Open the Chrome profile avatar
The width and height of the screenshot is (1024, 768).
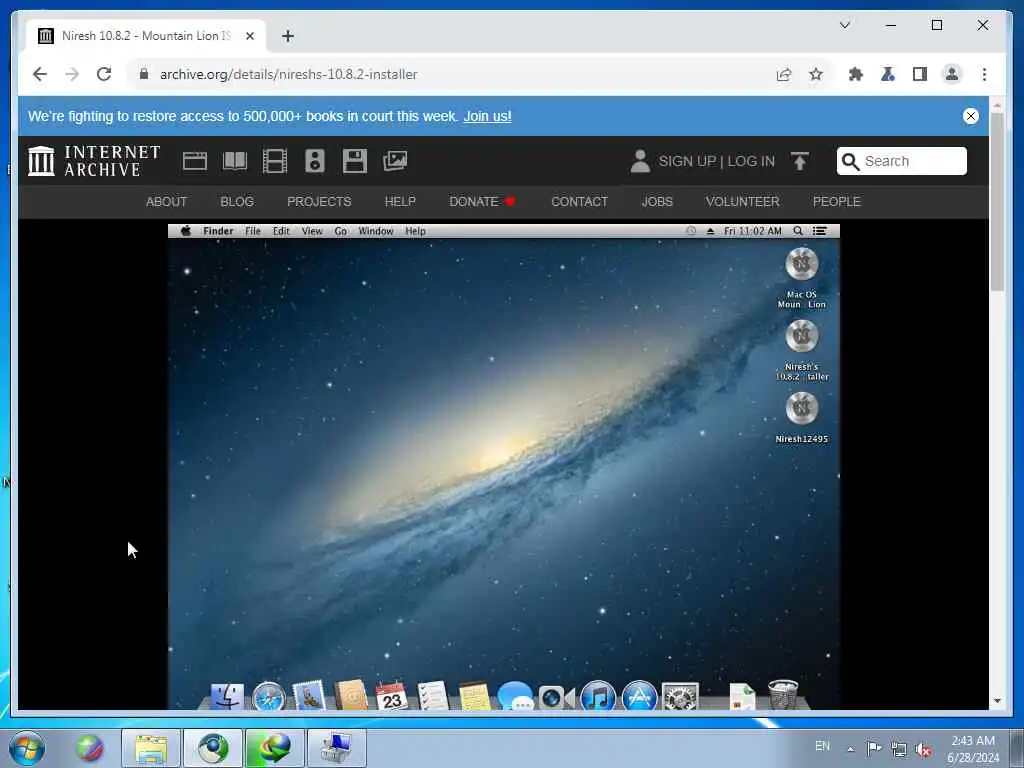pos(952,74)
